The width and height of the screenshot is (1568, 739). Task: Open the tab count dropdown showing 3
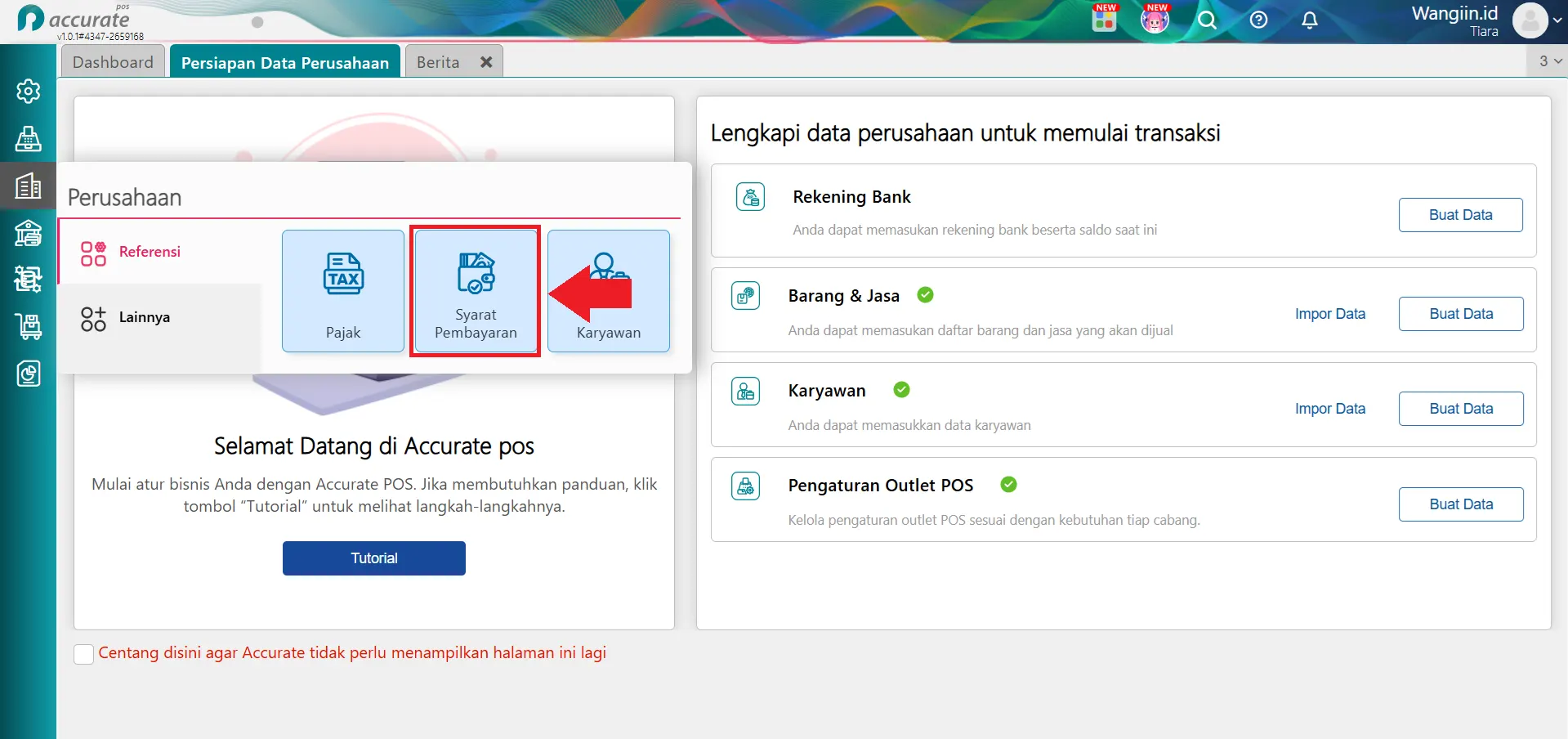(1550, 61)
